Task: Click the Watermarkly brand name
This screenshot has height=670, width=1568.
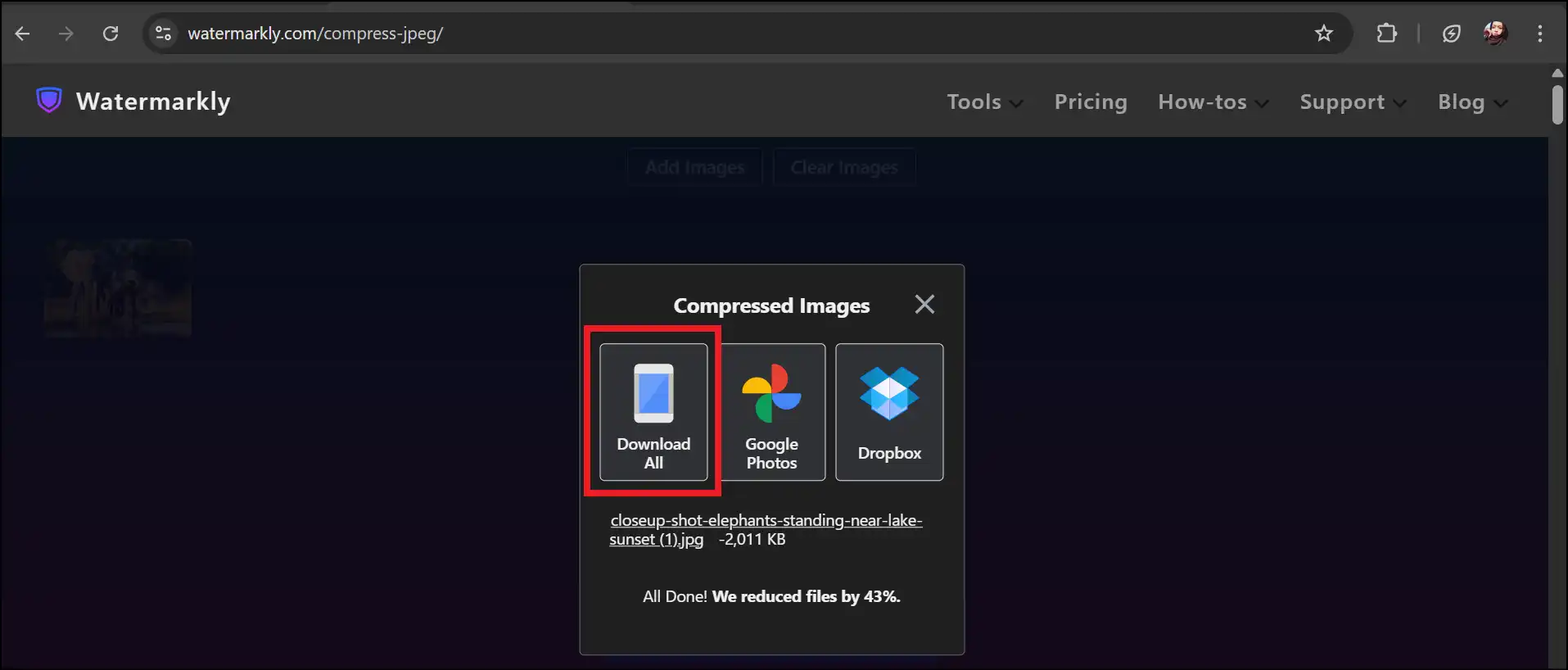Action: 153,102
